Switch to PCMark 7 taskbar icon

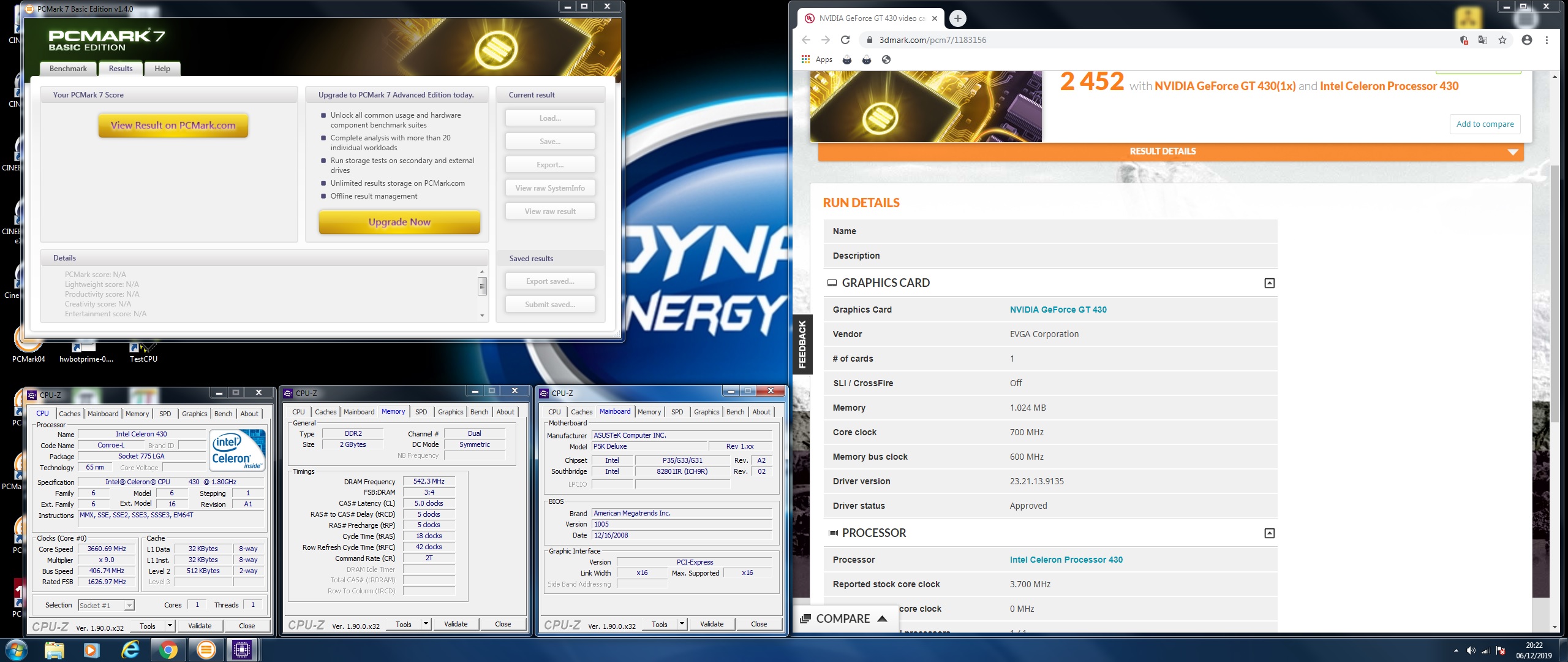pos(206,650)
